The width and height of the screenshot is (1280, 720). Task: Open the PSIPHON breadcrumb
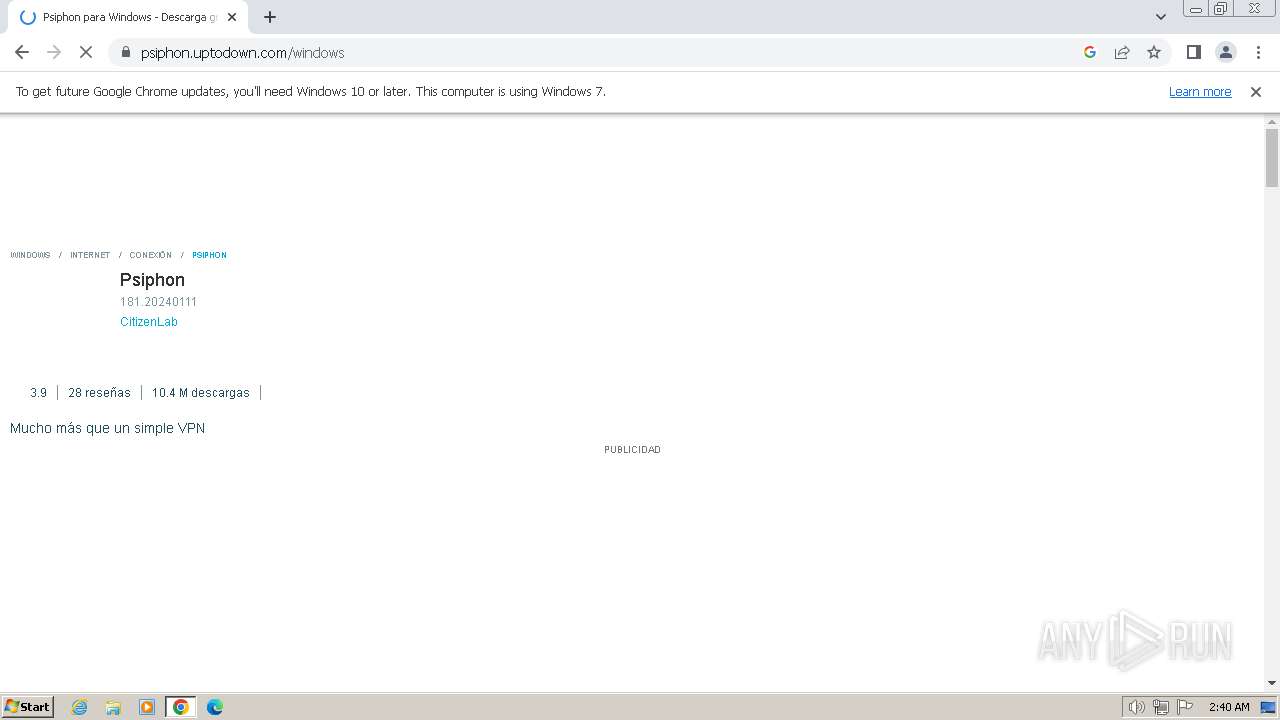point(209,255)
